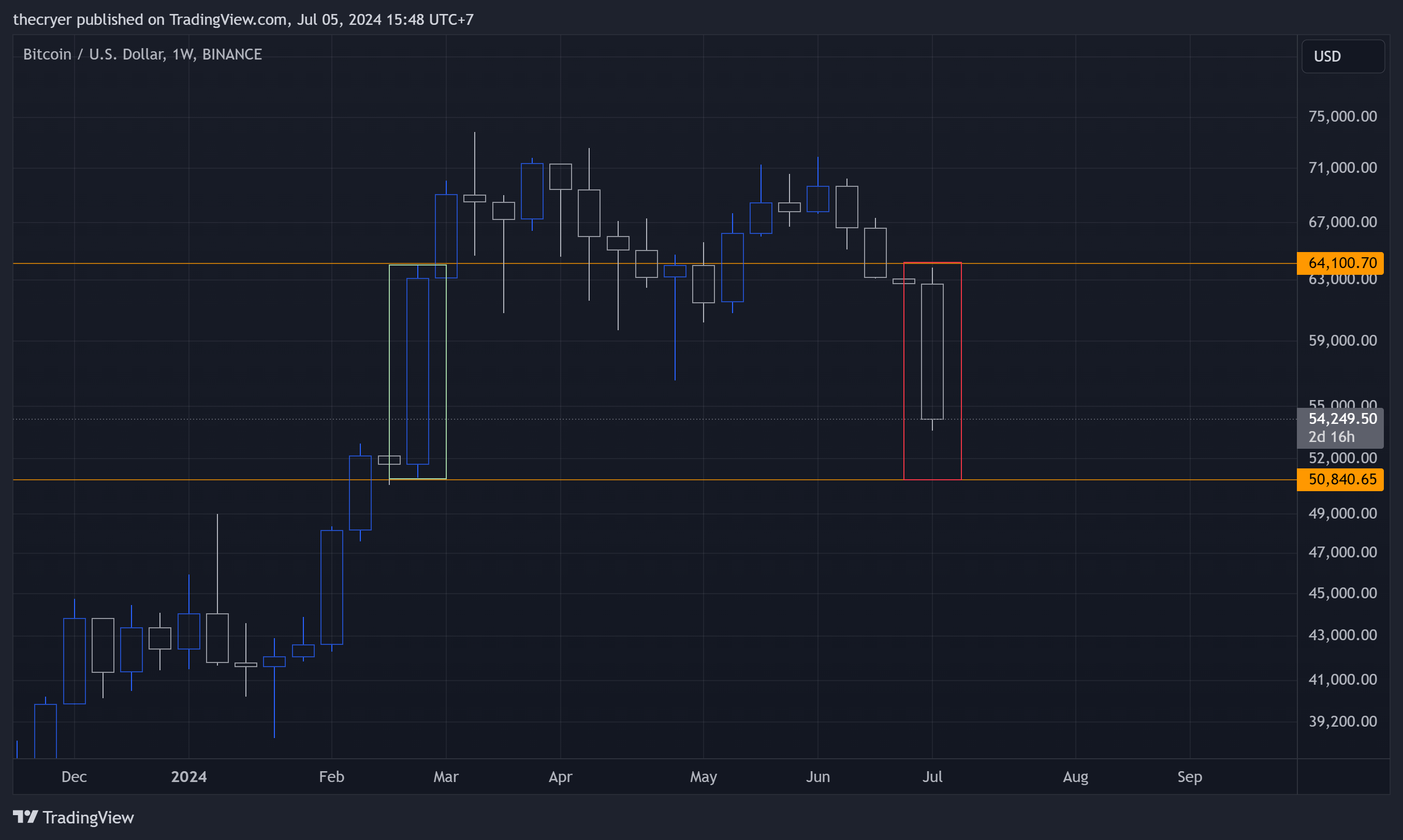Click the 75,000.00 price axis label
1403x840 pixels.
pos(1342,116)
